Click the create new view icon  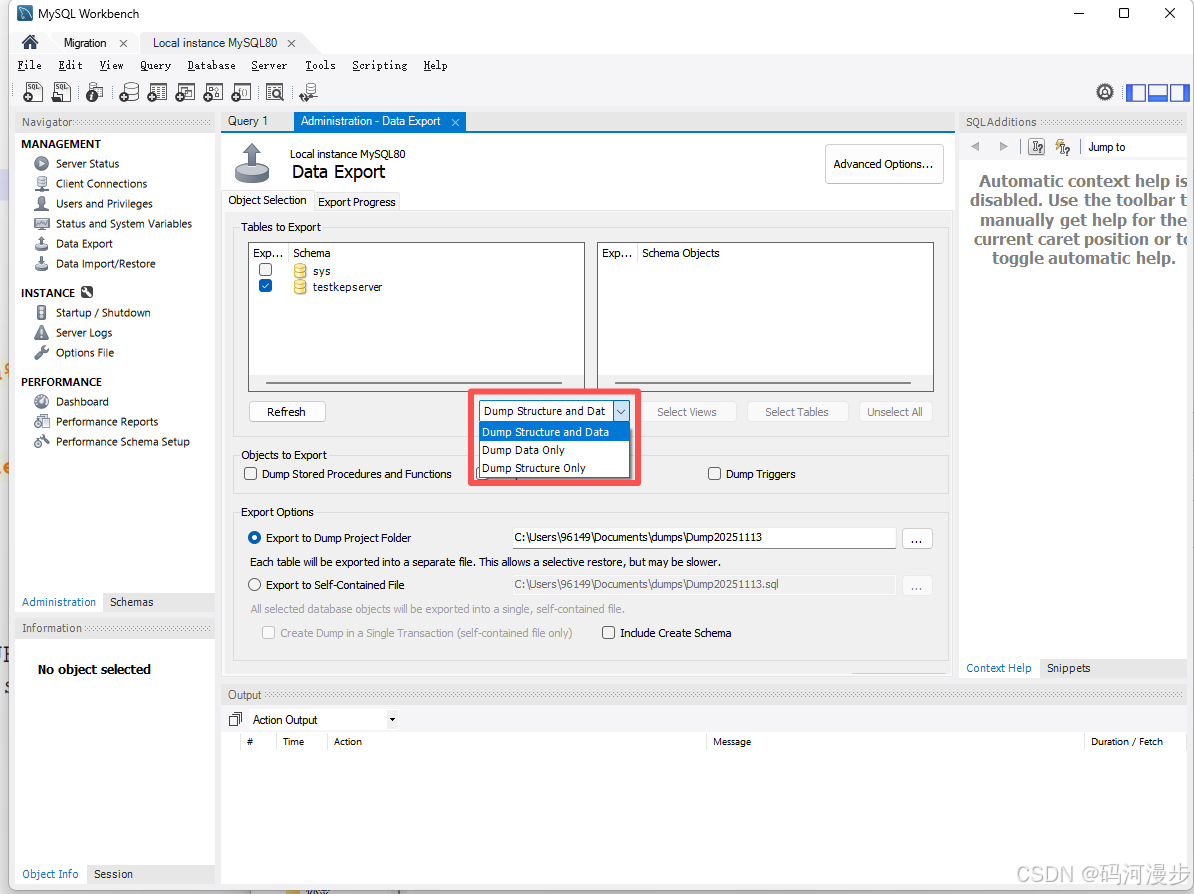point(185,92)
